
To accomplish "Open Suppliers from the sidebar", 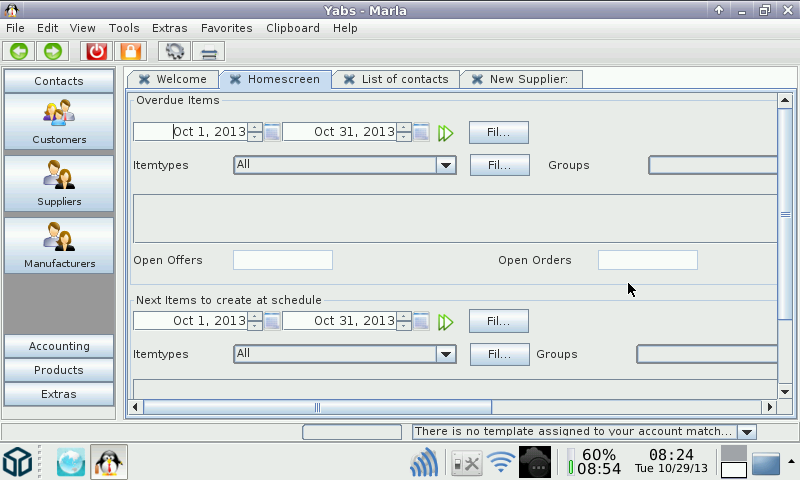I will pos(59,184).
